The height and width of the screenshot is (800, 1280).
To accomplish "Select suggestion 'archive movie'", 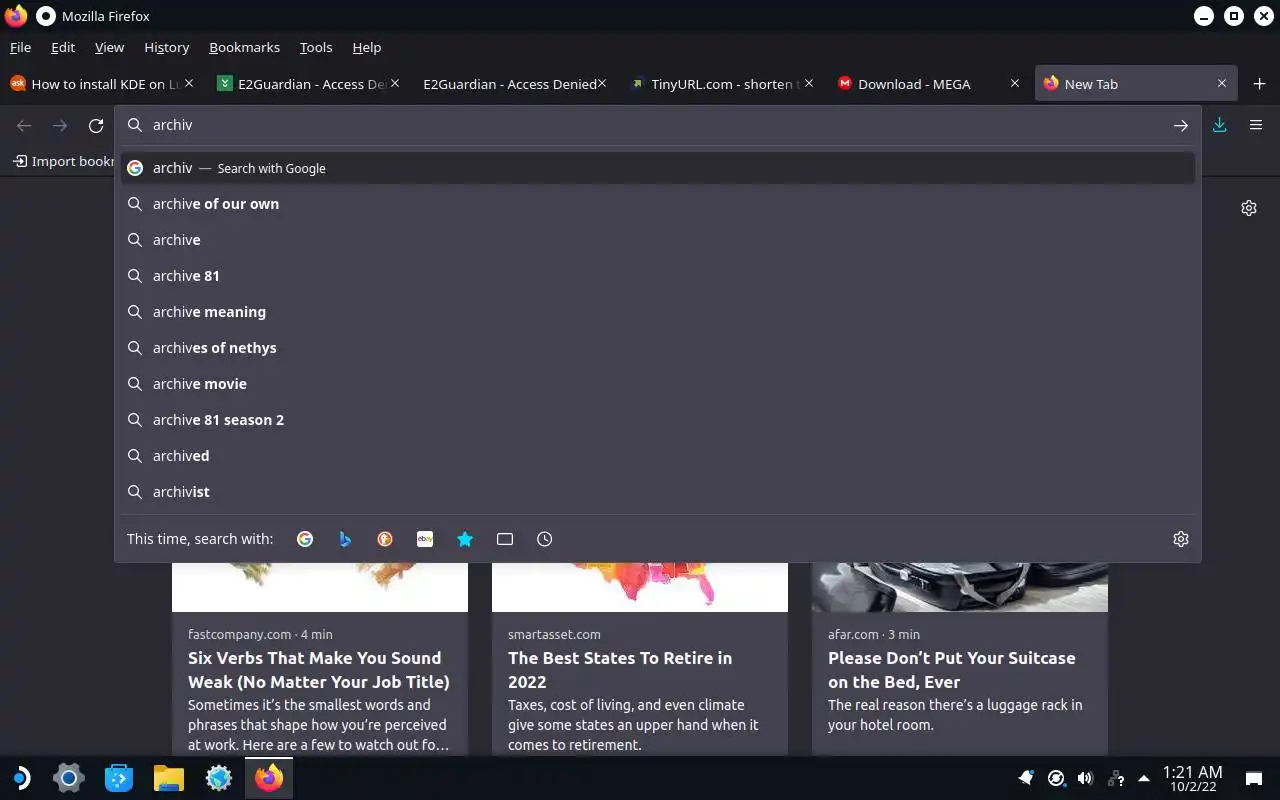I will (658, 384).
